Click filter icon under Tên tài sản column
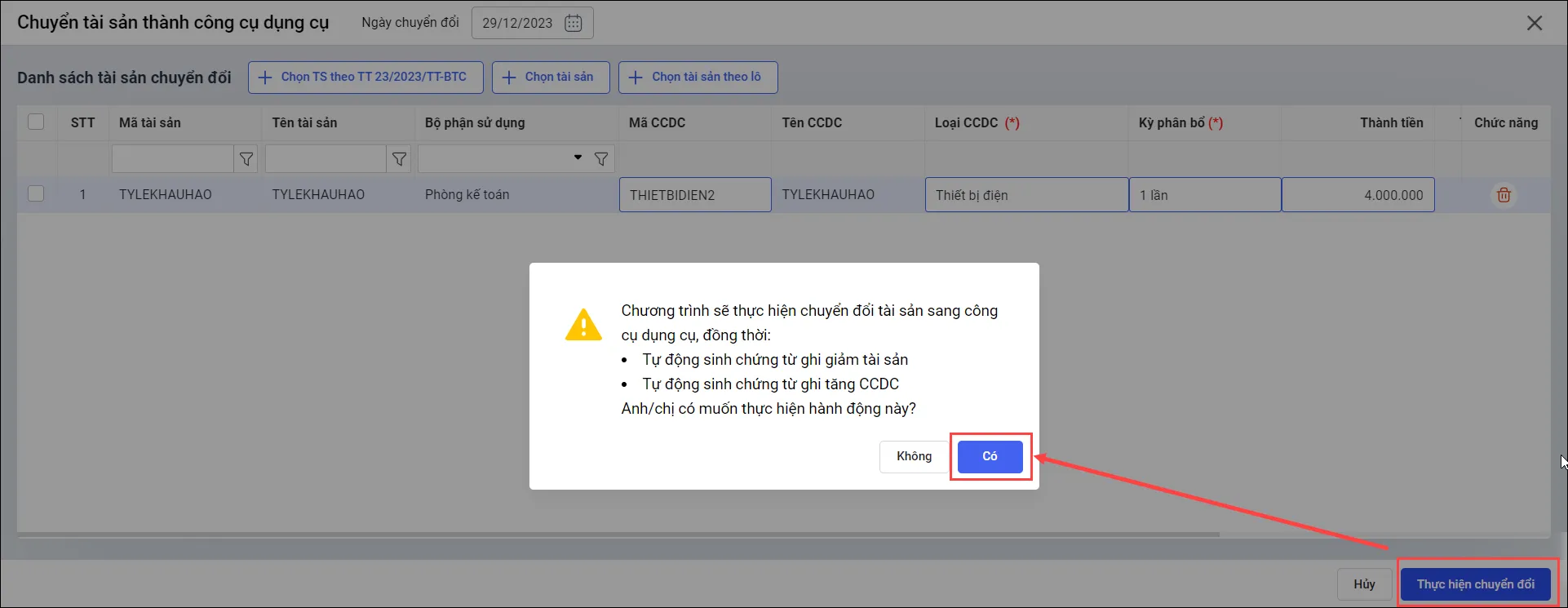1568x608 pixels. click(x=399, y=159)
